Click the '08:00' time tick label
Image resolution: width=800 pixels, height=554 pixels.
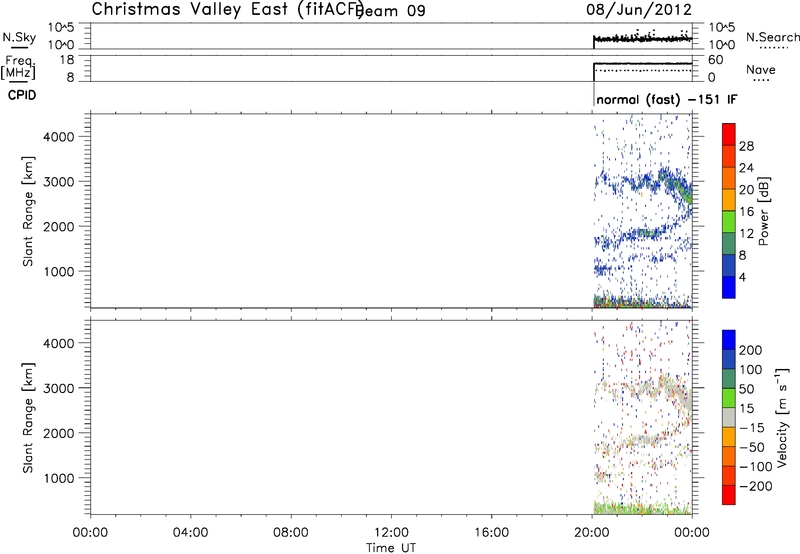[x=290, y=533]
